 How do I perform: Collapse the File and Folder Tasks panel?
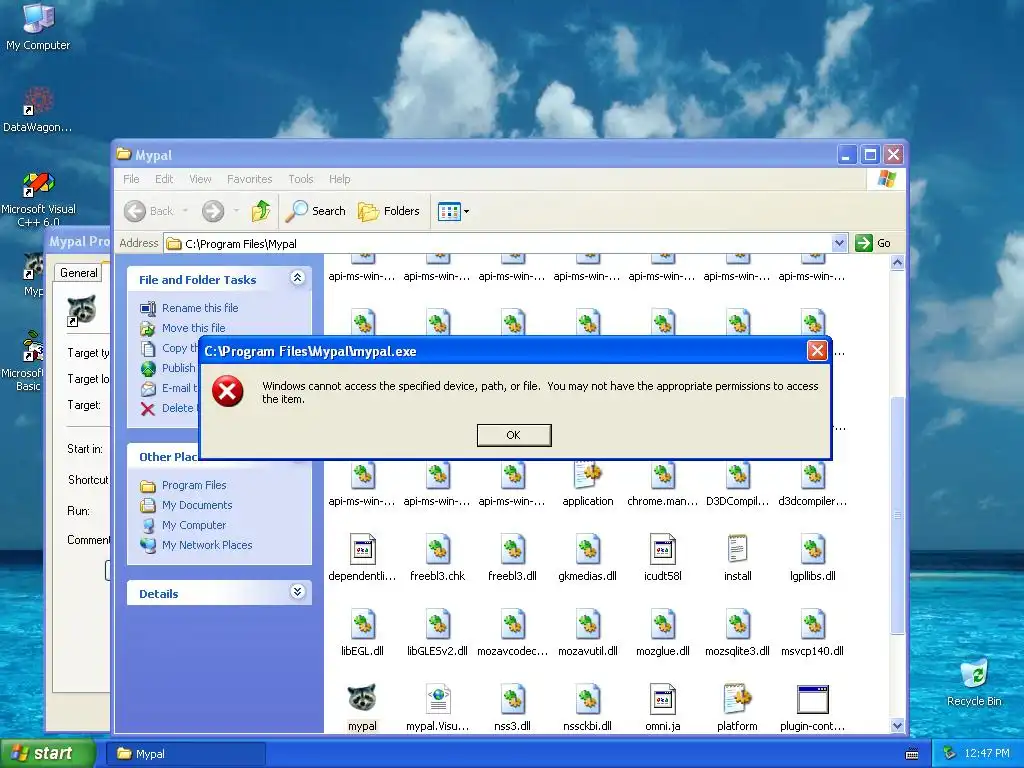point(297,278)
